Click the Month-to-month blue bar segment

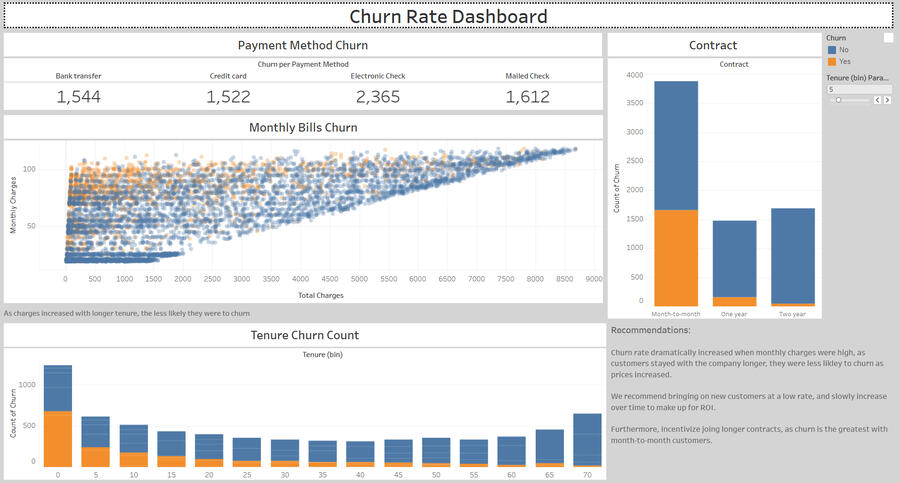click(676, 145)
